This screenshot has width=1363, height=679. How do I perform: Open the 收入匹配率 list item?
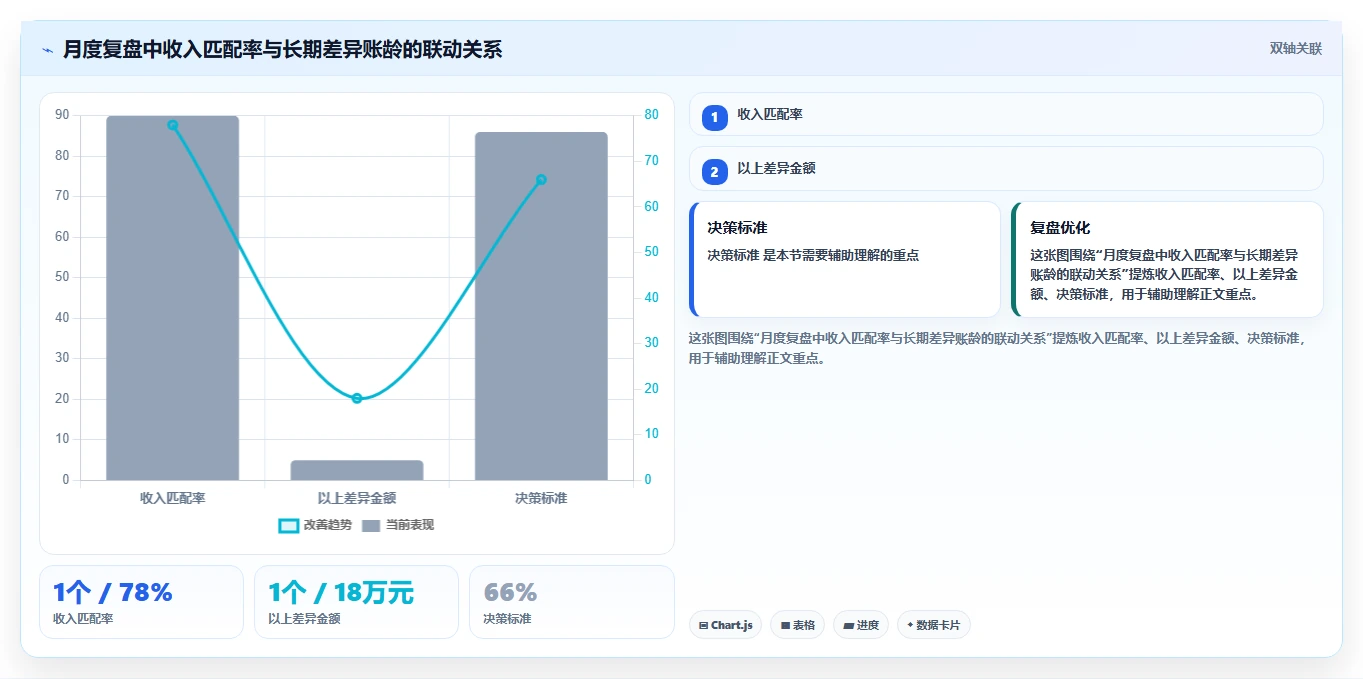pyautogui.click(x=1006, y=114)
